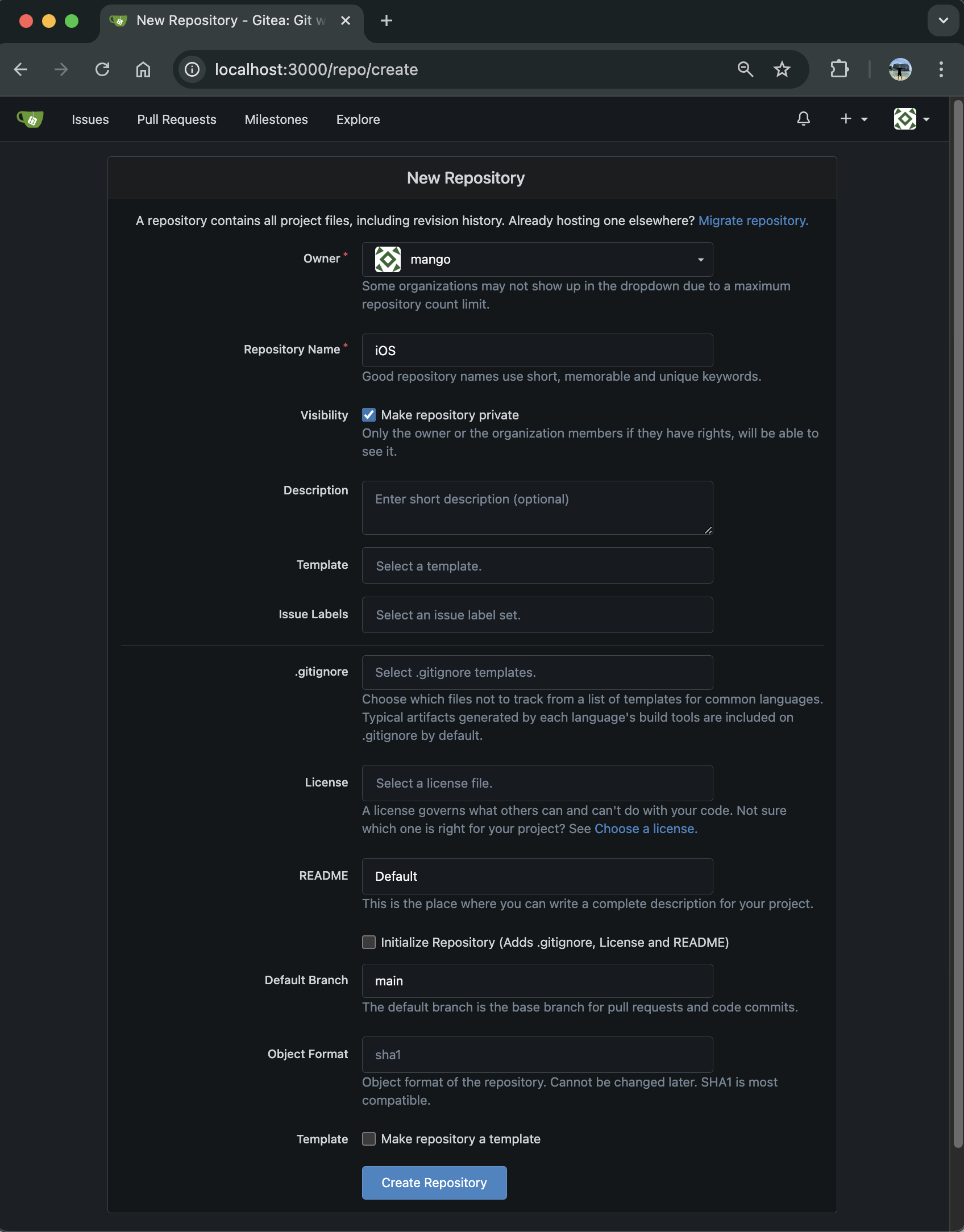Click the zoom magnifier icon in address bar
Viewport: 964px width, 1232px height.
[x=745, y=69]
